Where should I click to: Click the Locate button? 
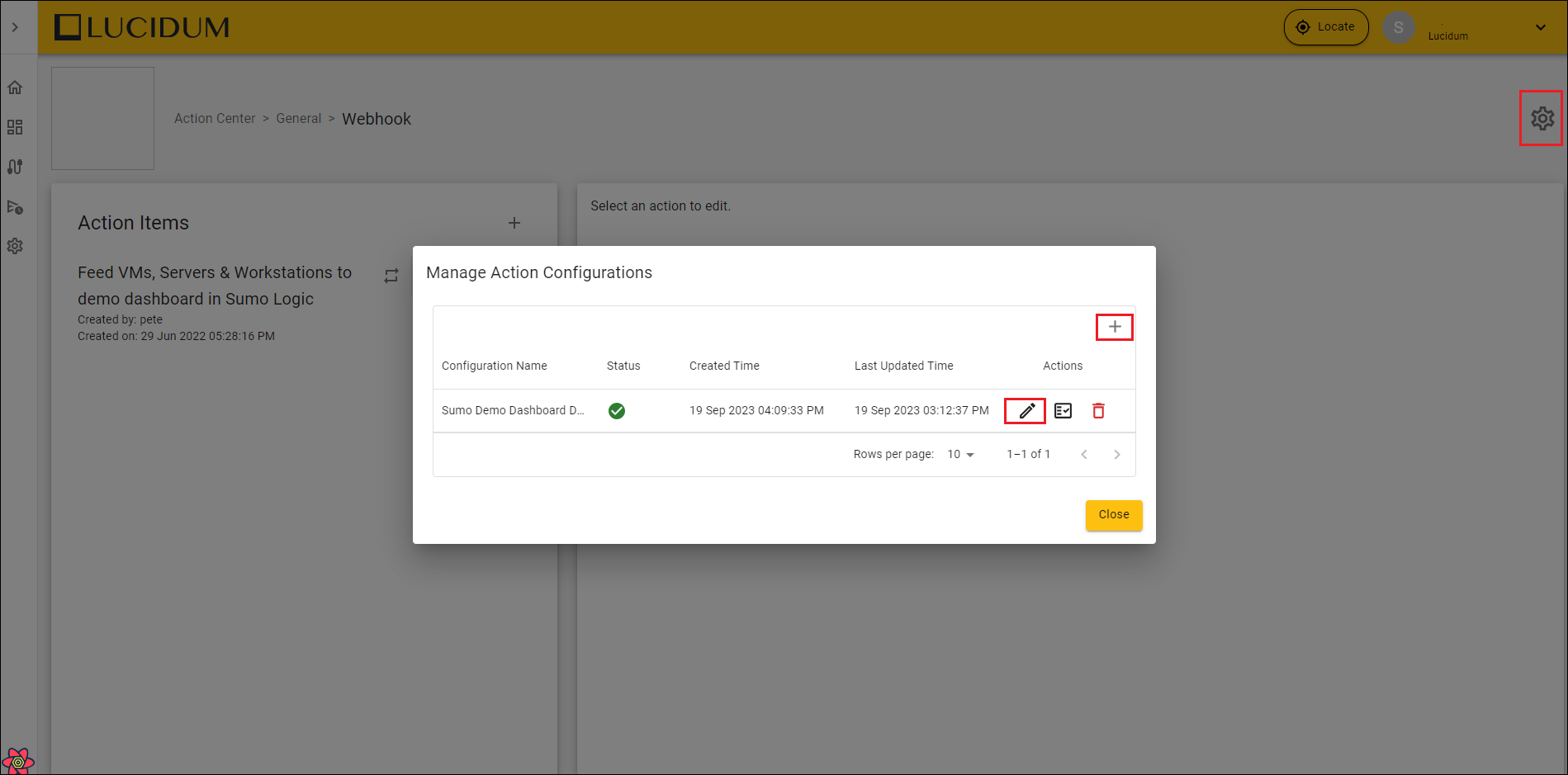coord(1326,27)
